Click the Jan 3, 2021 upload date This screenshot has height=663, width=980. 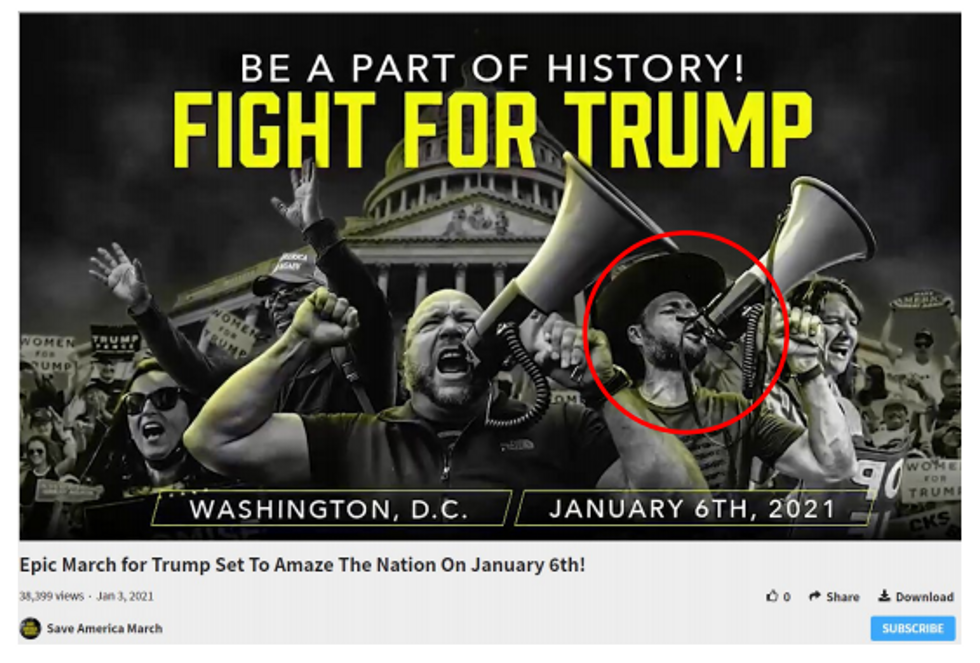125,596
